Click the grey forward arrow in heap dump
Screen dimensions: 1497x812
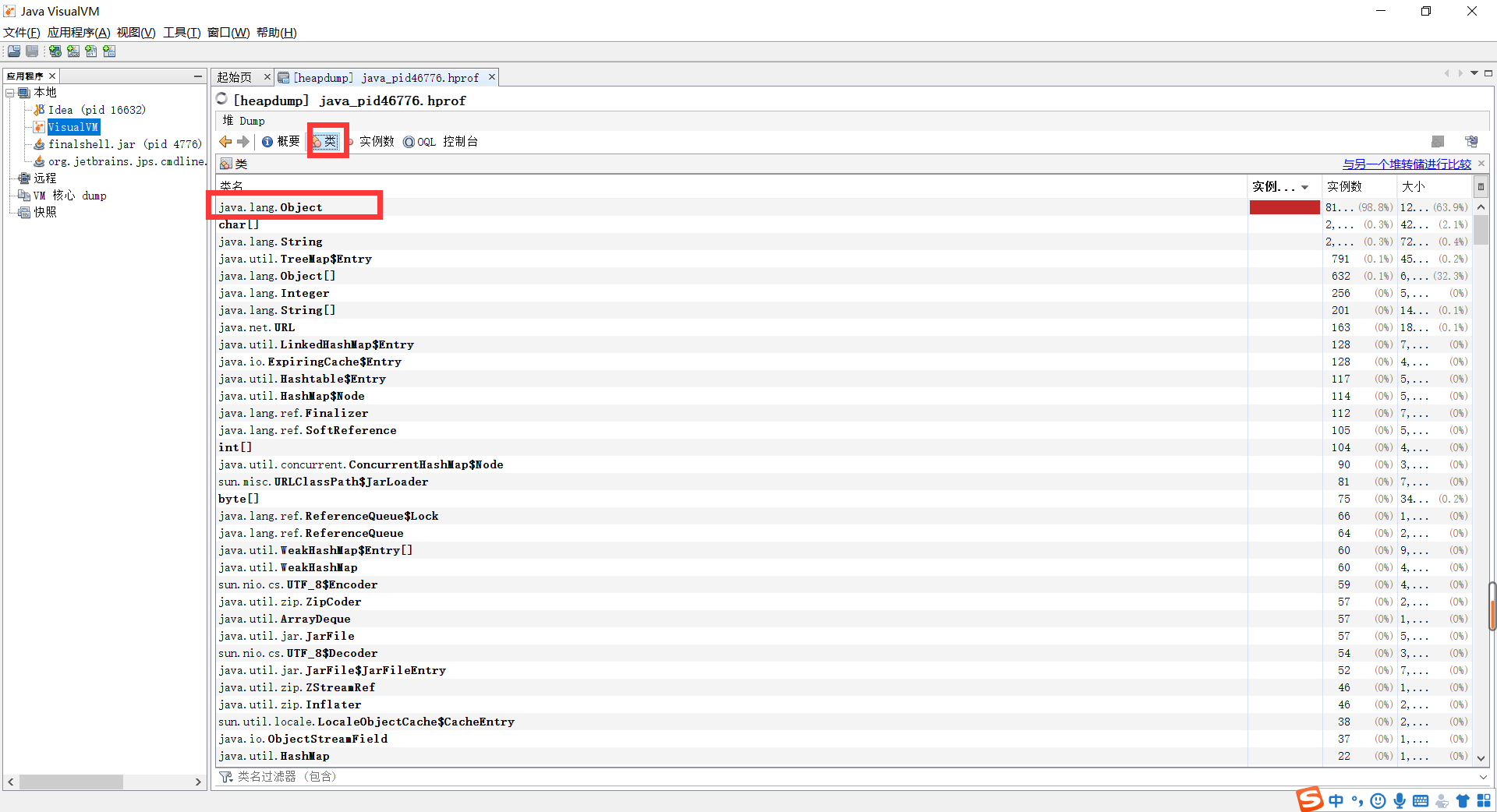pyautogui.click(x=243, y=141)
